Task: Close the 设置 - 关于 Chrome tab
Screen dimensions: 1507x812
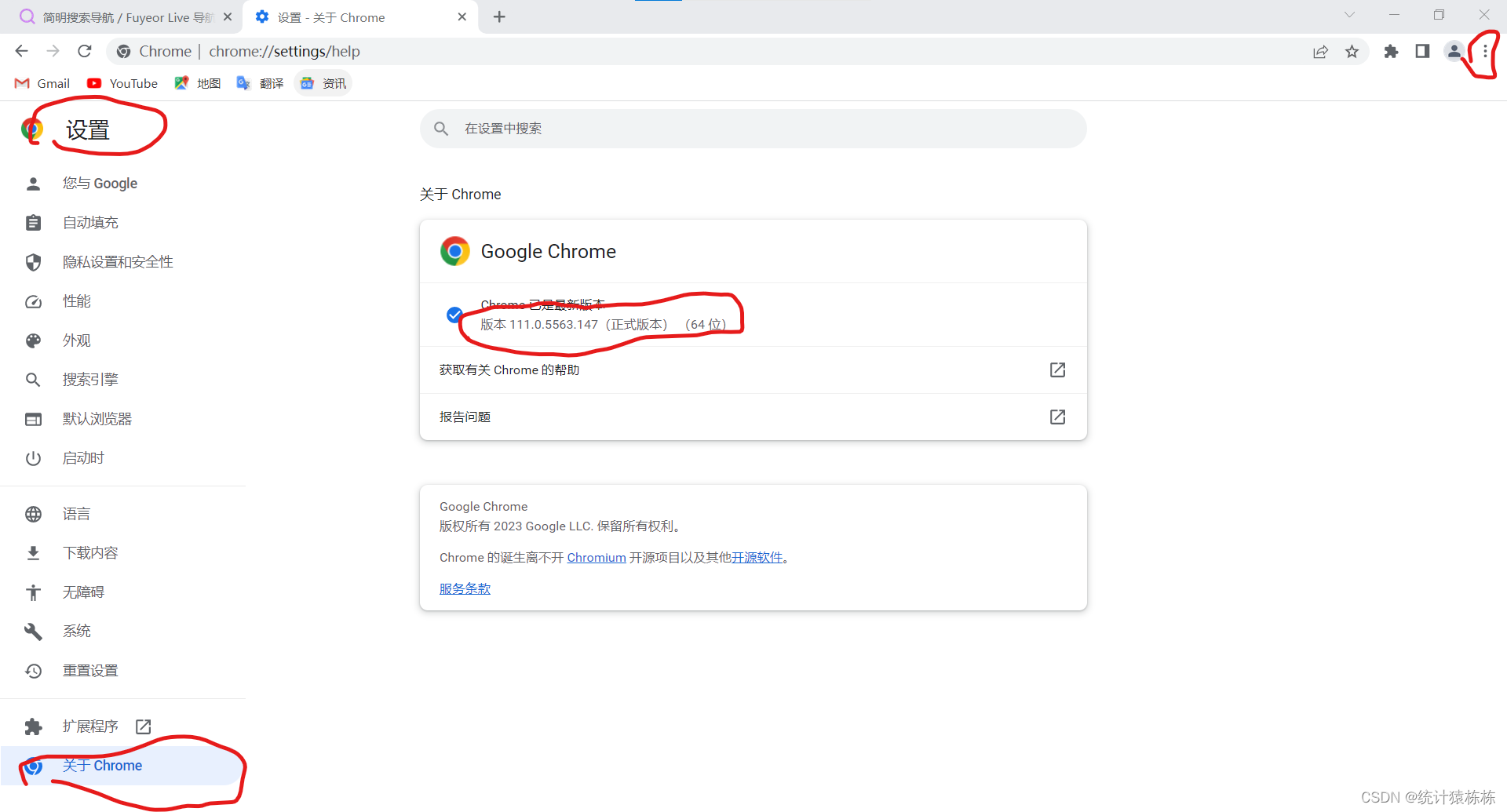Action: click(x=462, y=16)
